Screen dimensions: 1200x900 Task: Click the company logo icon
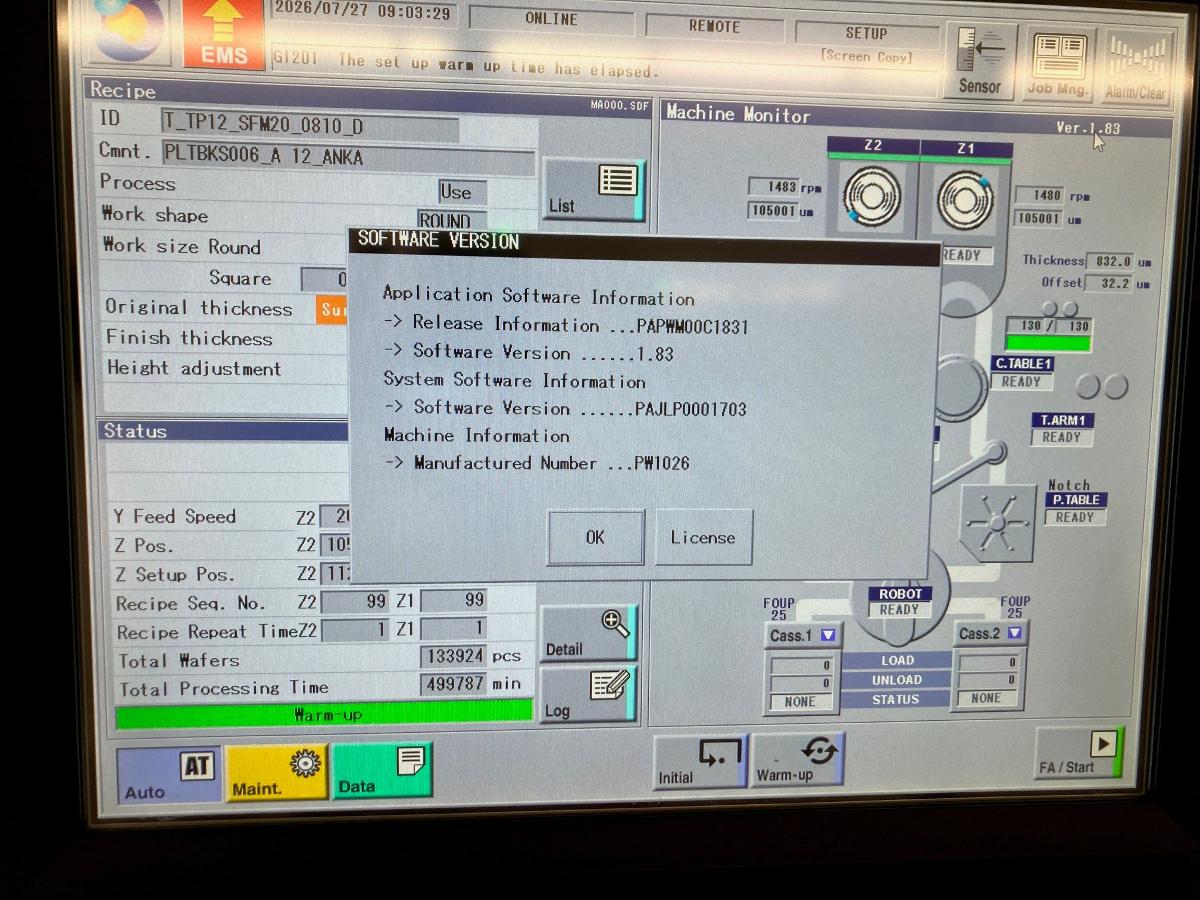(130, 30)
